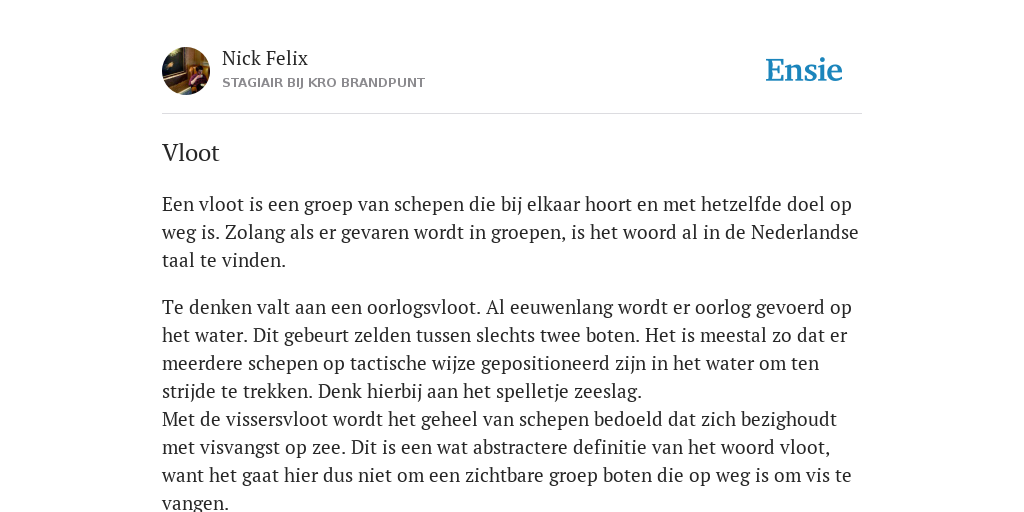
Task: Click the word 'Nederlandse' in the first paragraph
Action: pyautogui.click(x=805, y=232)
